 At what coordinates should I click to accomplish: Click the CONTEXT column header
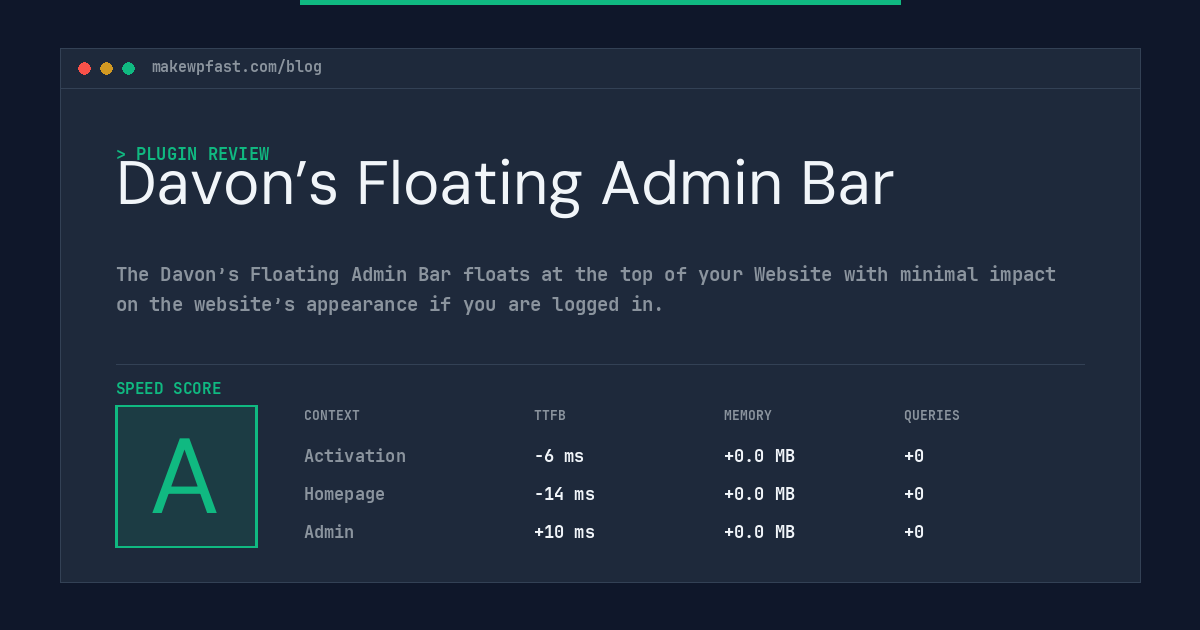[x=332, y=416]
